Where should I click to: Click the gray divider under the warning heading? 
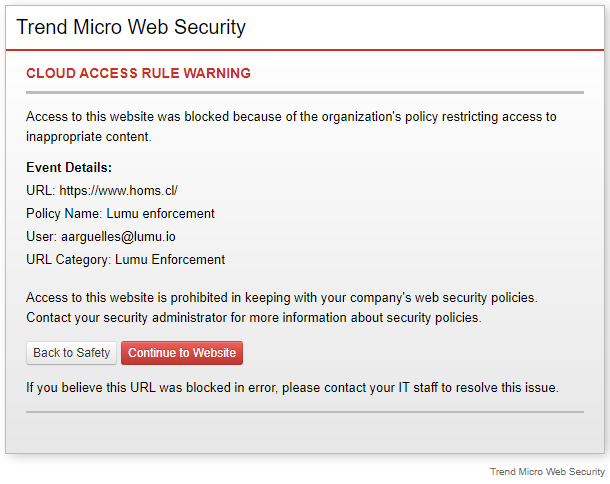click(304, 92)
